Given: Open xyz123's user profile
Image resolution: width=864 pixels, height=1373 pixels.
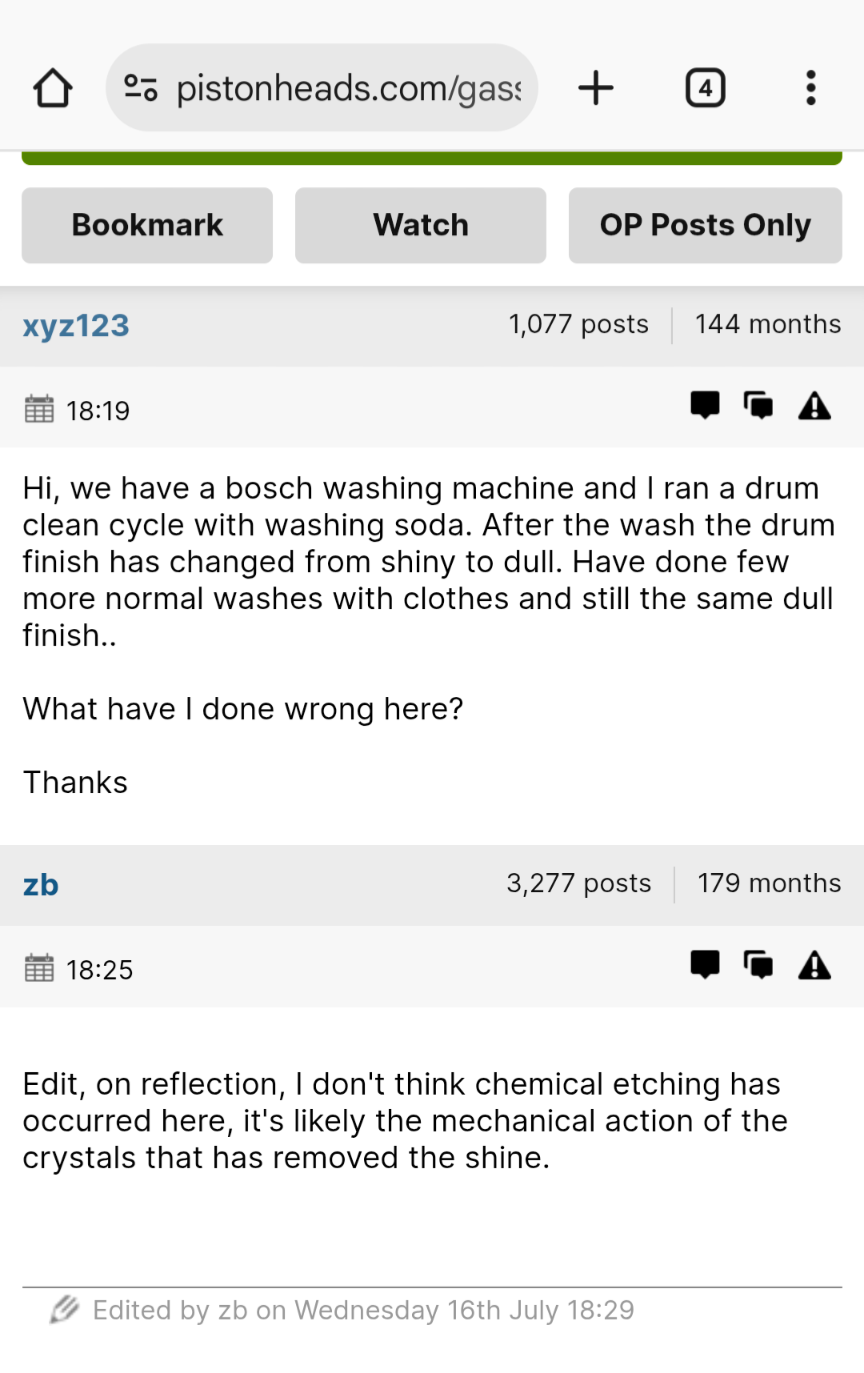Looking at the screenshot, I should 76,325.
